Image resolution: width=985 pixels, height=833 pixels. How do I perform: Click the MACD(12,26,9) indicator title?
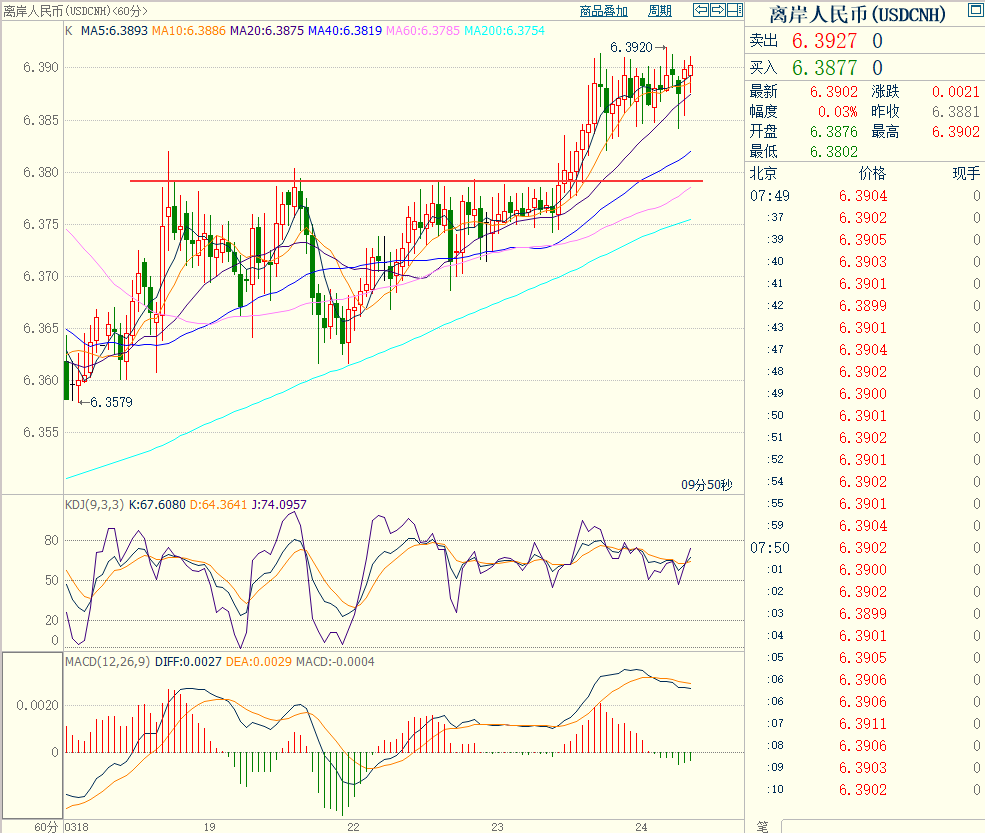pos(108,662)
